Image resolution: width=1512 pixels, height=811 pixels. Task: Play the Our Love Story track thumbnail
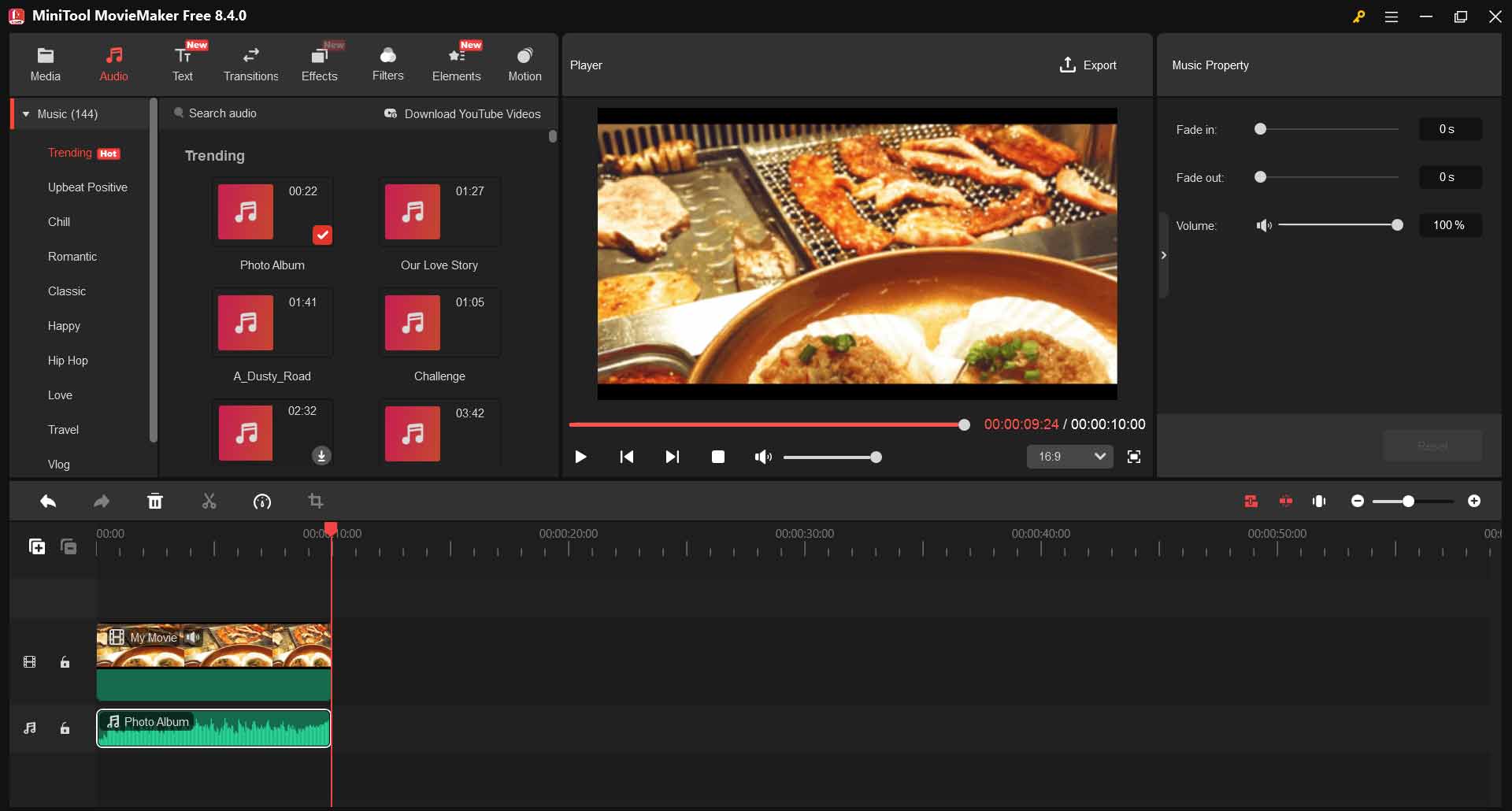[x=411, y=212]
